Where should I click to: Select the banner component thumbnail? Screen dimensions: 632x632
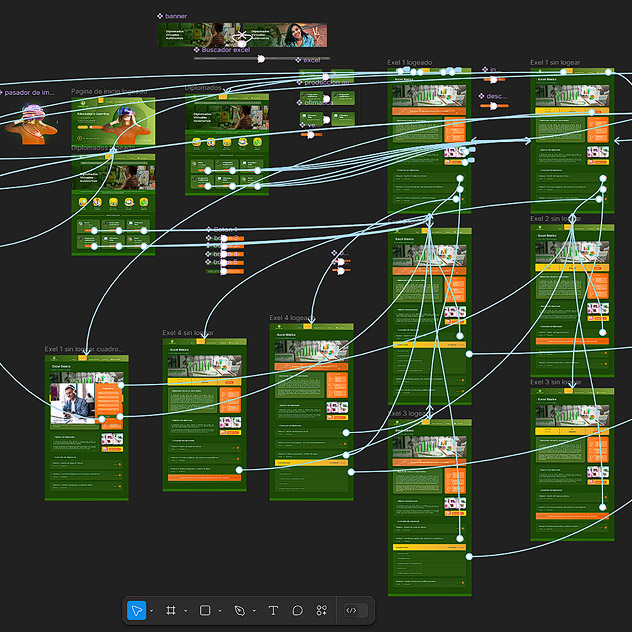click(x=244, y=35)
